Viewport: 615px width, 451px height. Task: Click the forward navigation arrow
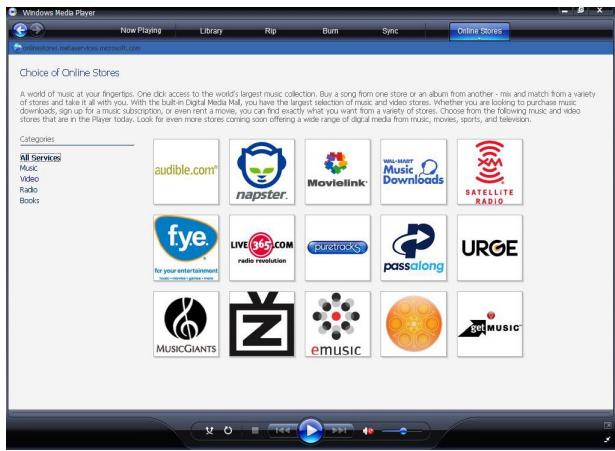click(x=37, y=29)
